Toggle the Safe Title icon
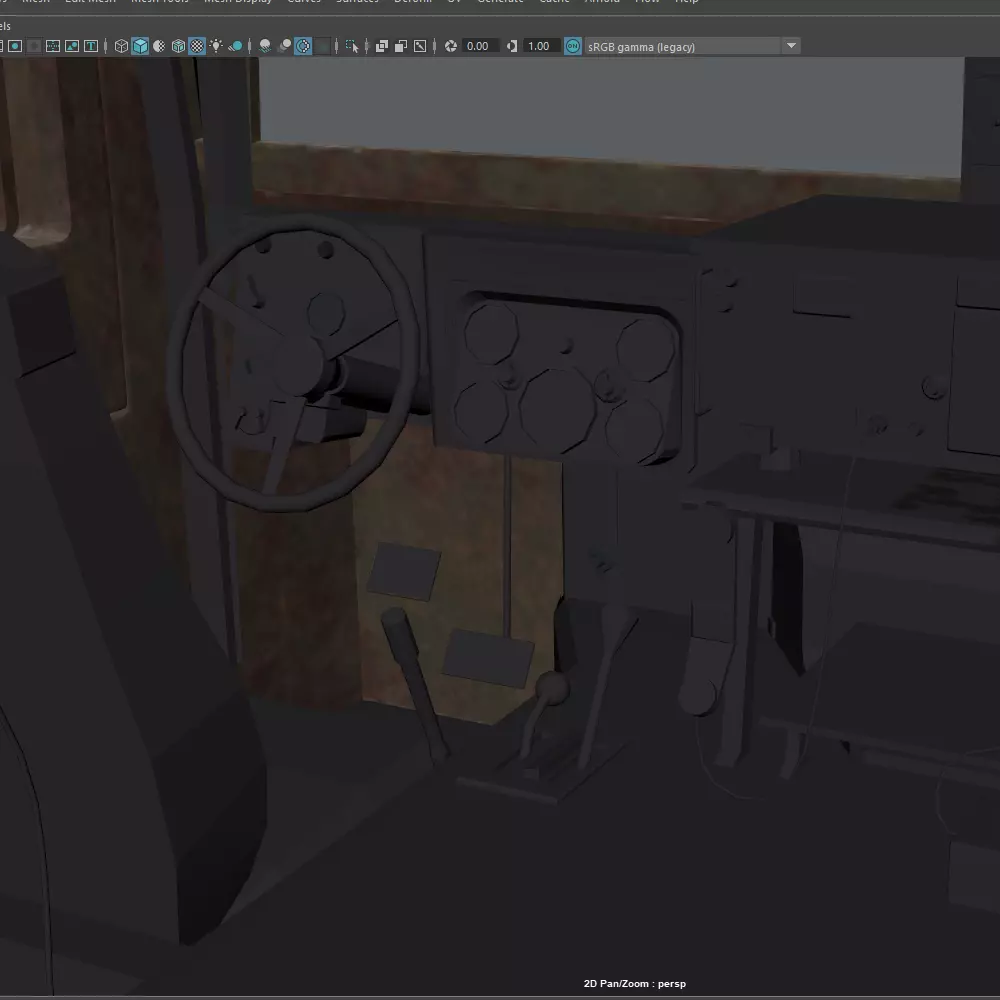The image size is (1000, 1000). click(x=91, y=46)
